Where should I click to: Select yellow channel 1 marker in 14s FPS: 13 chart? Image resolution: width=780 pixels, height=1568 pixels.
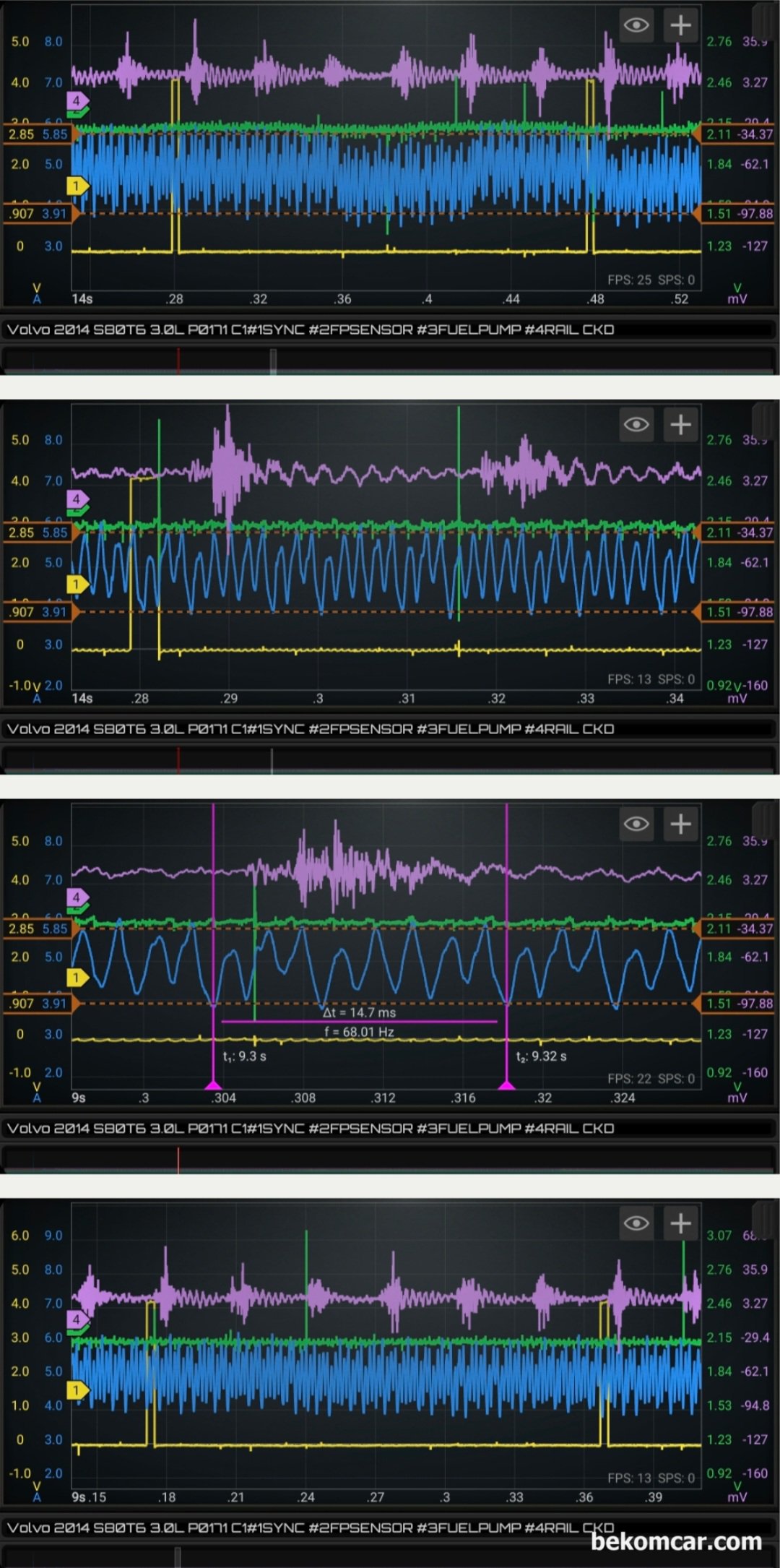pos(77,584)
